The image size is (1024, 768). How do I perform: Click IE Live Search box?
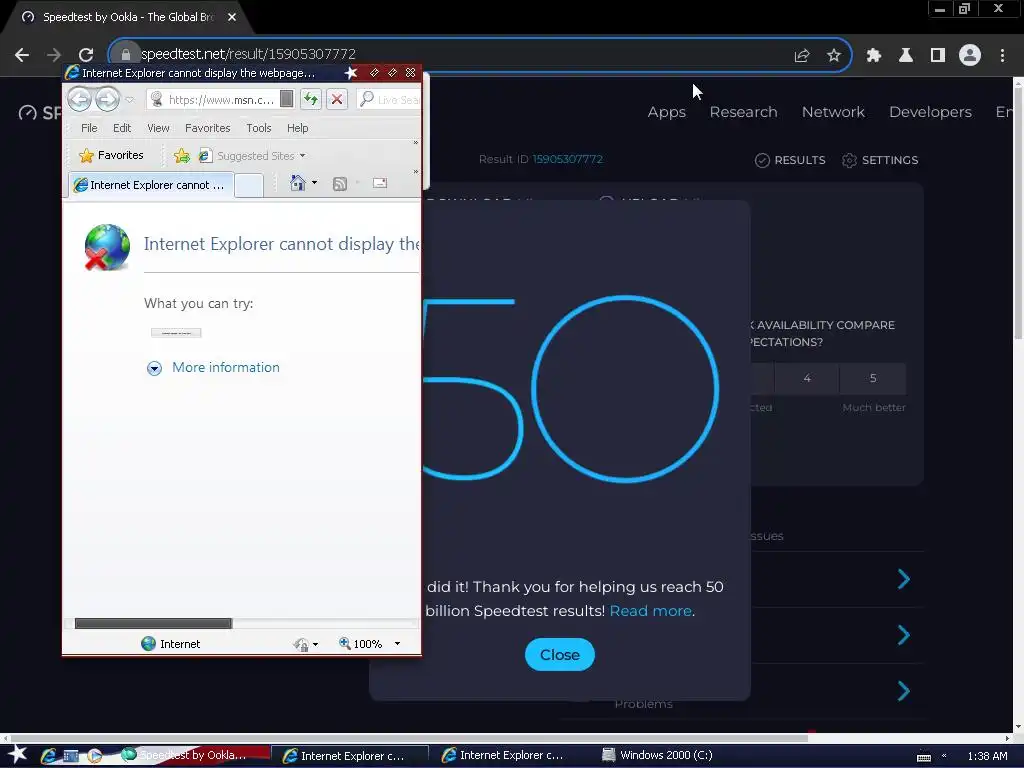click(389, 99)
